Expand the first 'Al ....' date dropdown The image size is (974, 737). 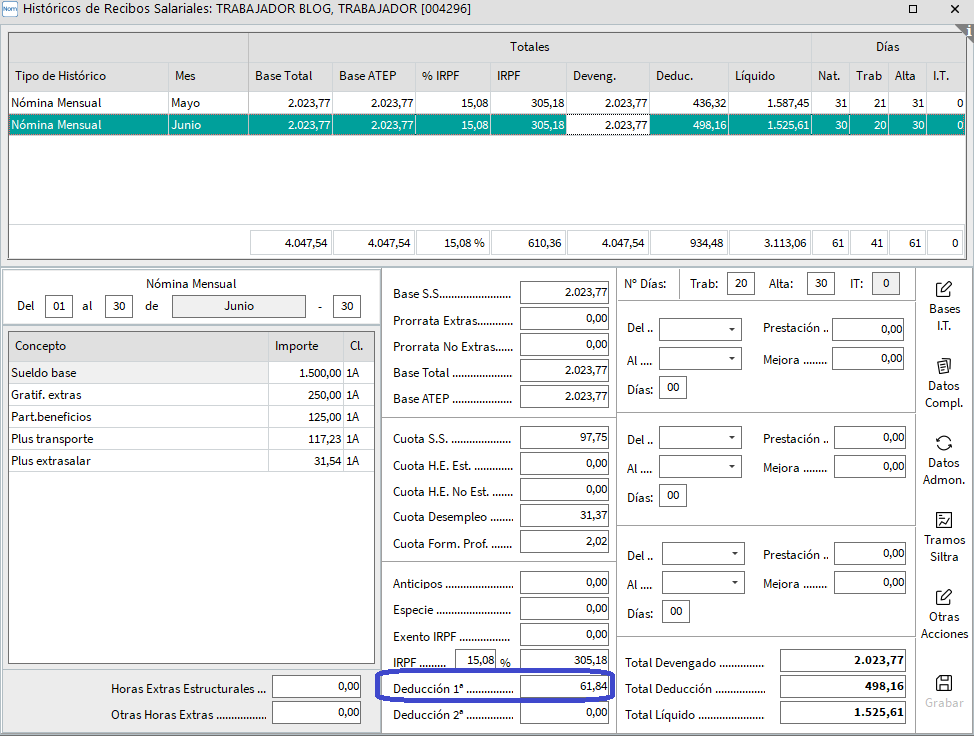tap(732, 359)
